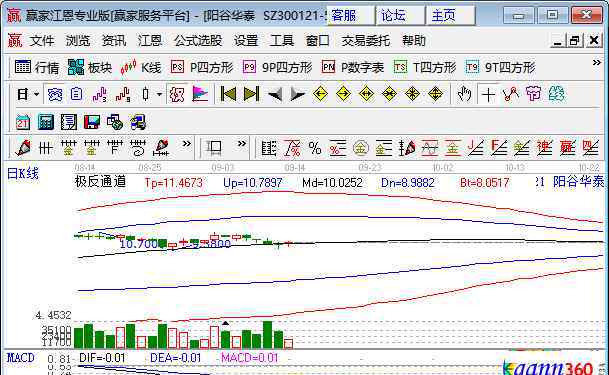Expand the main toolbar overflow chevron
609x375 pixels.
[597, 62]
